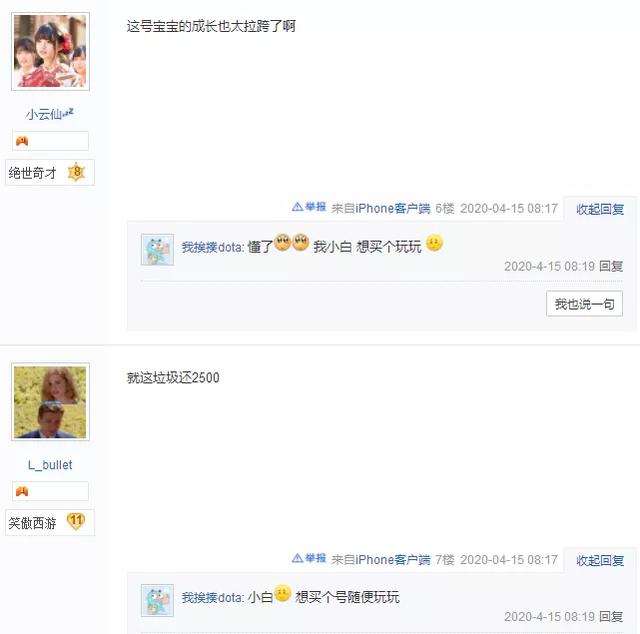Click the 绝世奇才 title label
640x634 pixels.
pos(32,173)
